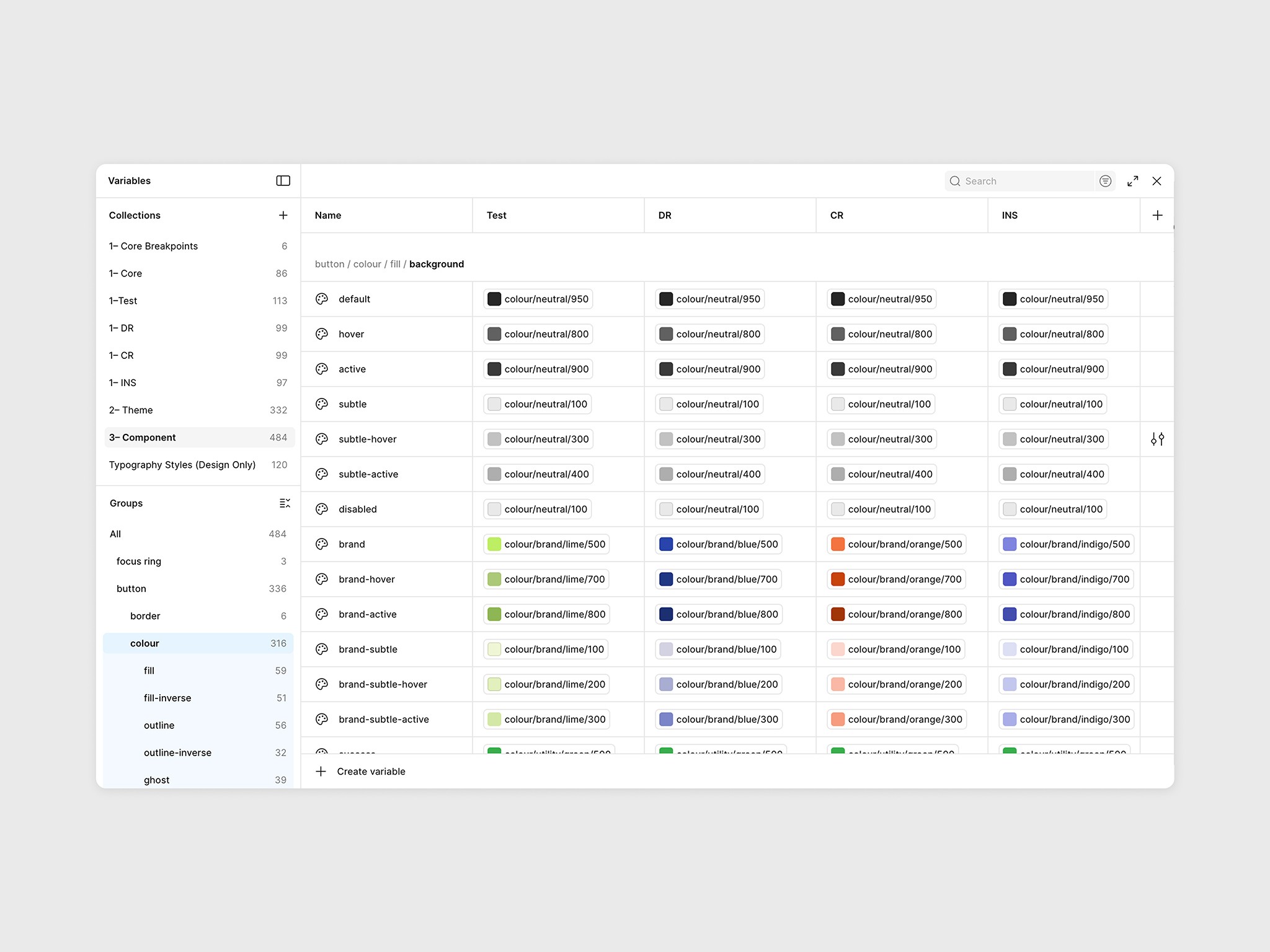Toggle the sidebar panel icon

pos(283,180)
